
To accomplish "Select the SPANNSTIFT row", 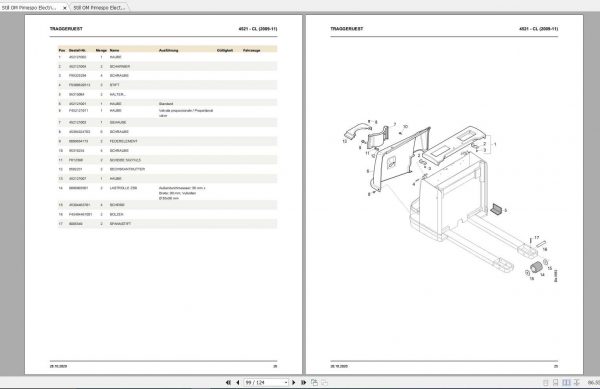I will pyautogui.click(x=167, y=224).
